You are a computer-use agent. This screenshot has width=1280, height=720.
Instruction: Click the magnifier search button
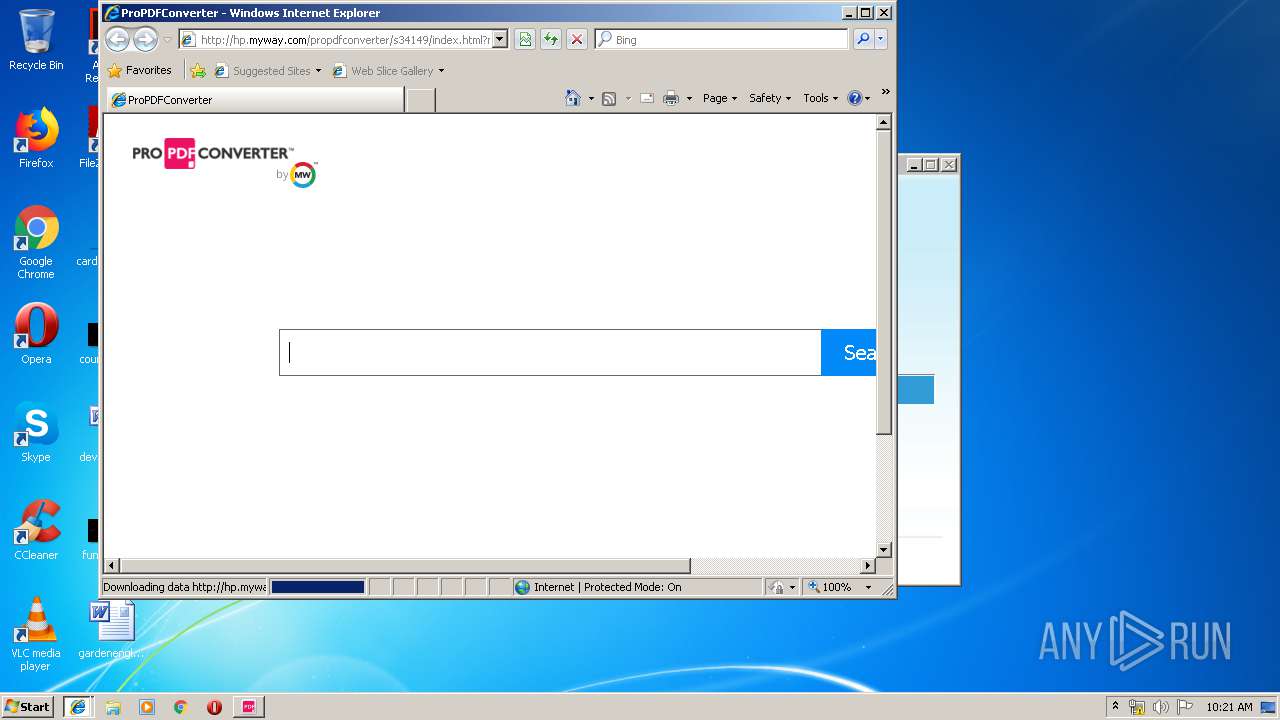click(x=863, y=40)
